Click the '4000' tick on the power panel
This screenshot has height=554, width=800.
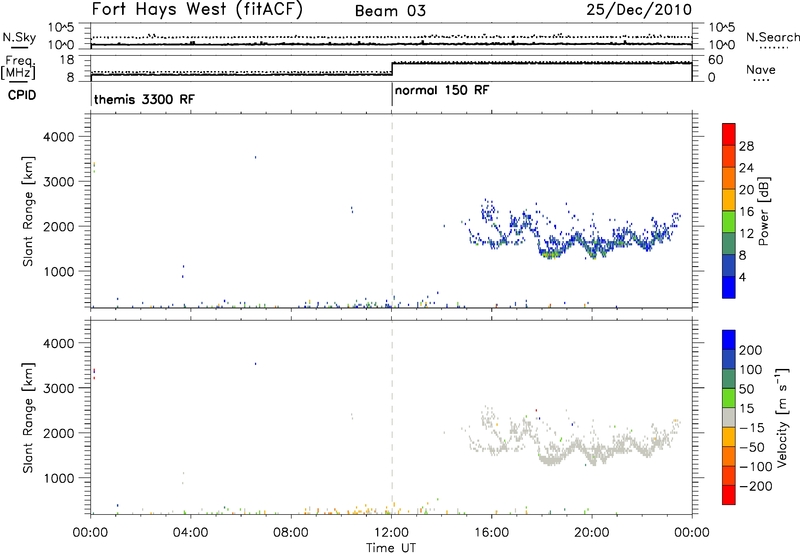tap(59, 137)
